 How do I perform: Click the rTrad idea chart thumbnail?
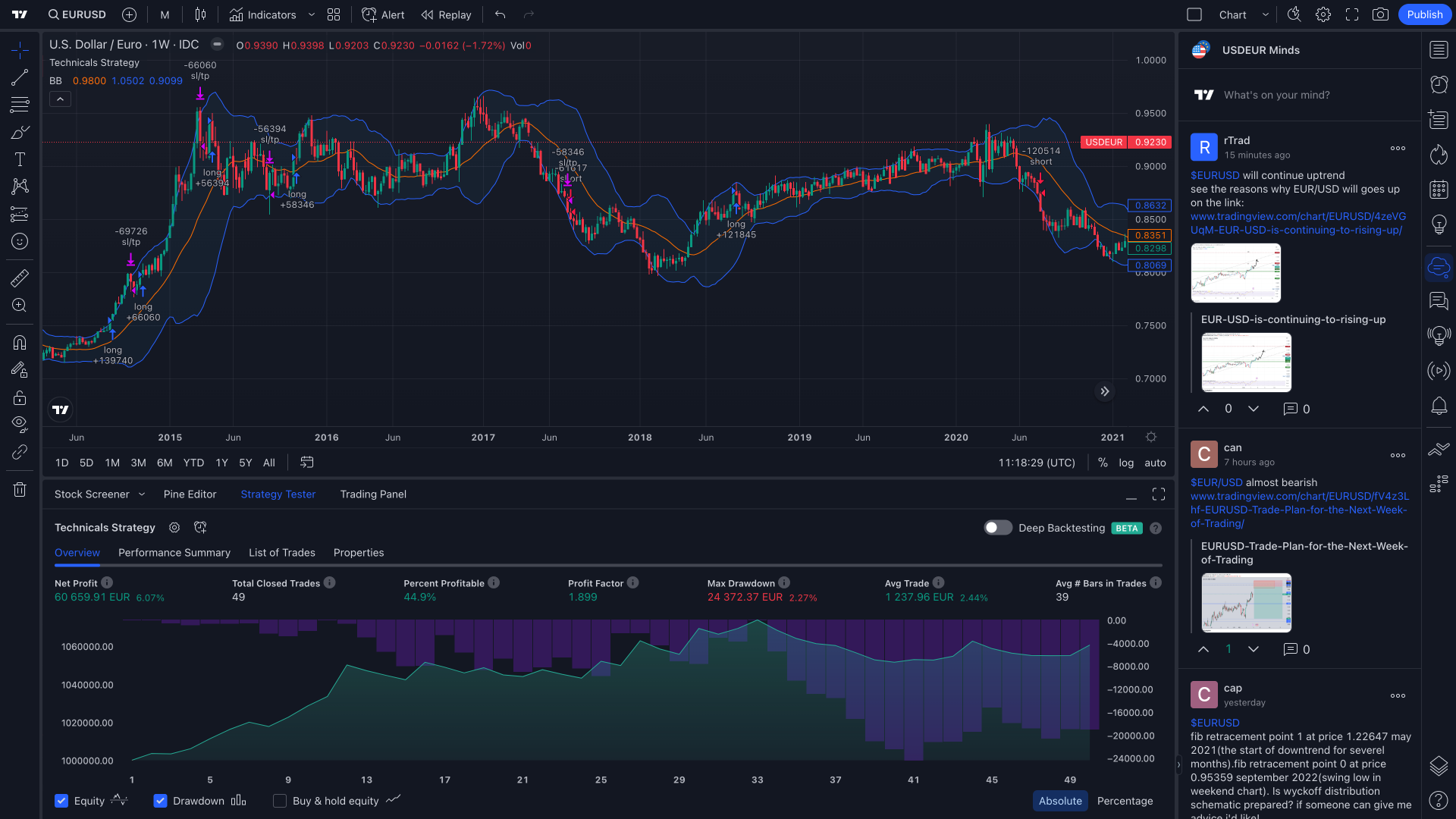tap(1235, 272)
